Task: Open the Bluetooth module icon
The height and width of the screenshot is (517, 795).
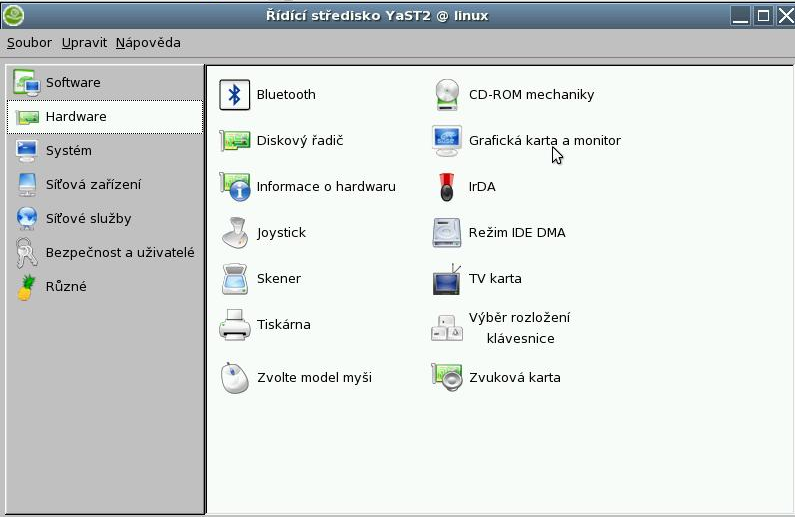Action: click(234, 95)
